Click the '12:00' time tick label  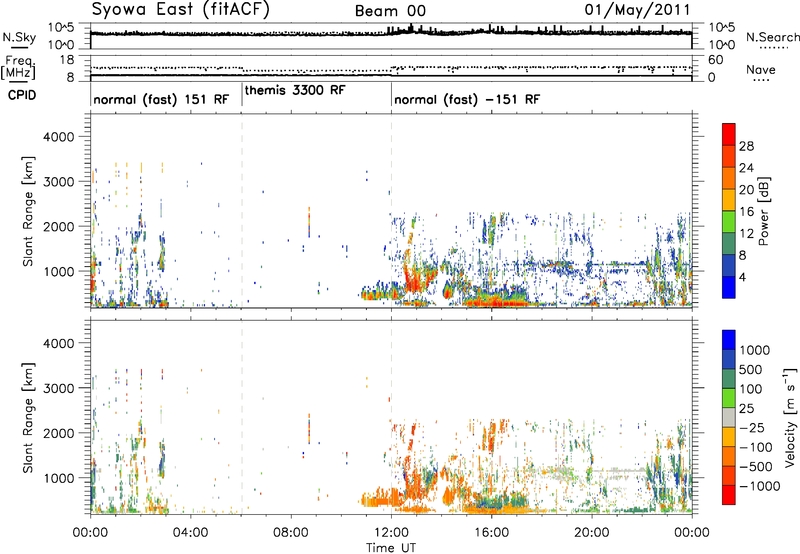391,533
